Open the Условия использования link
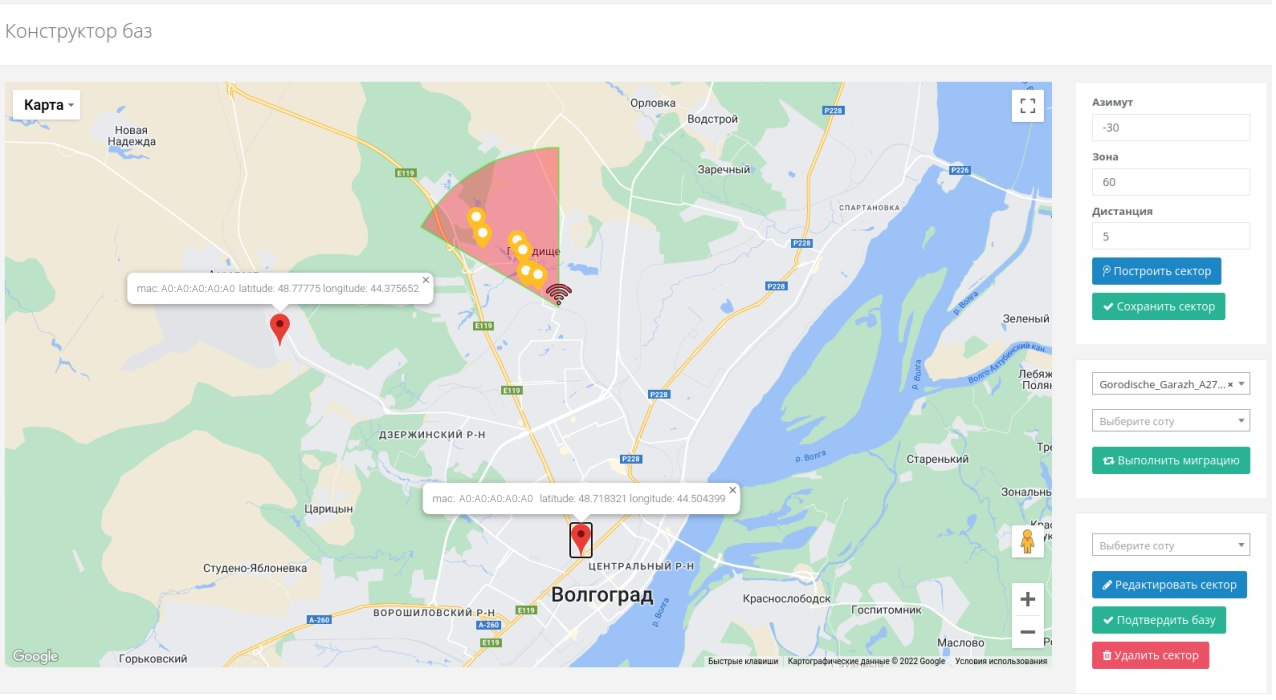1276x700 pixels. 1001,661
